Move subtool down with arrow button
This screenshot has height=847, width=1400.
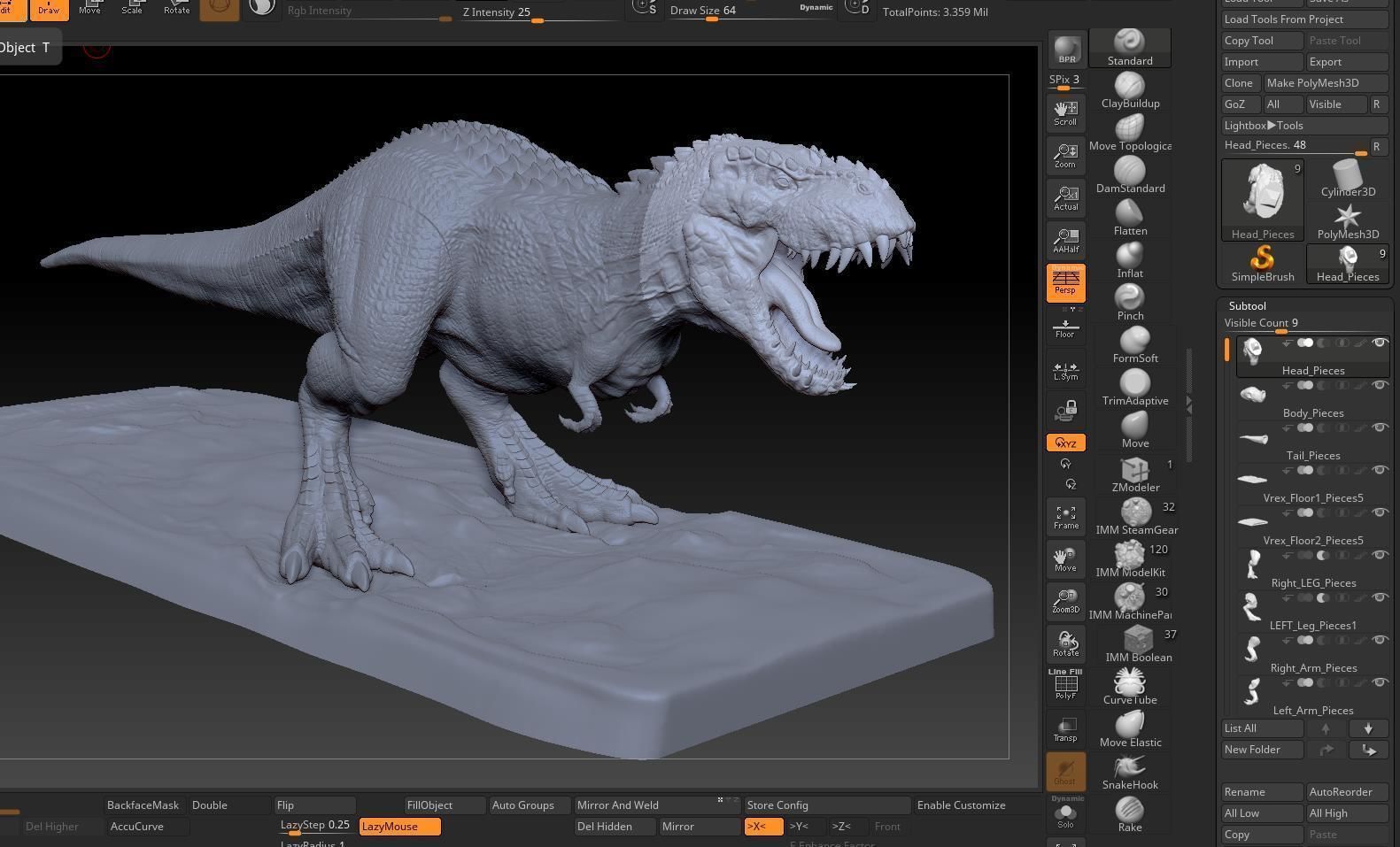tap(1368, 728)
